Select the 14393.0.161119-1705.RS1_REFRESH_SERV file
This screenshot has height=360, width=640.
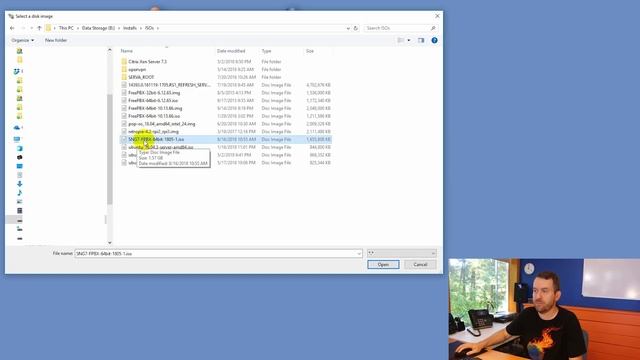tap(169, 85)
